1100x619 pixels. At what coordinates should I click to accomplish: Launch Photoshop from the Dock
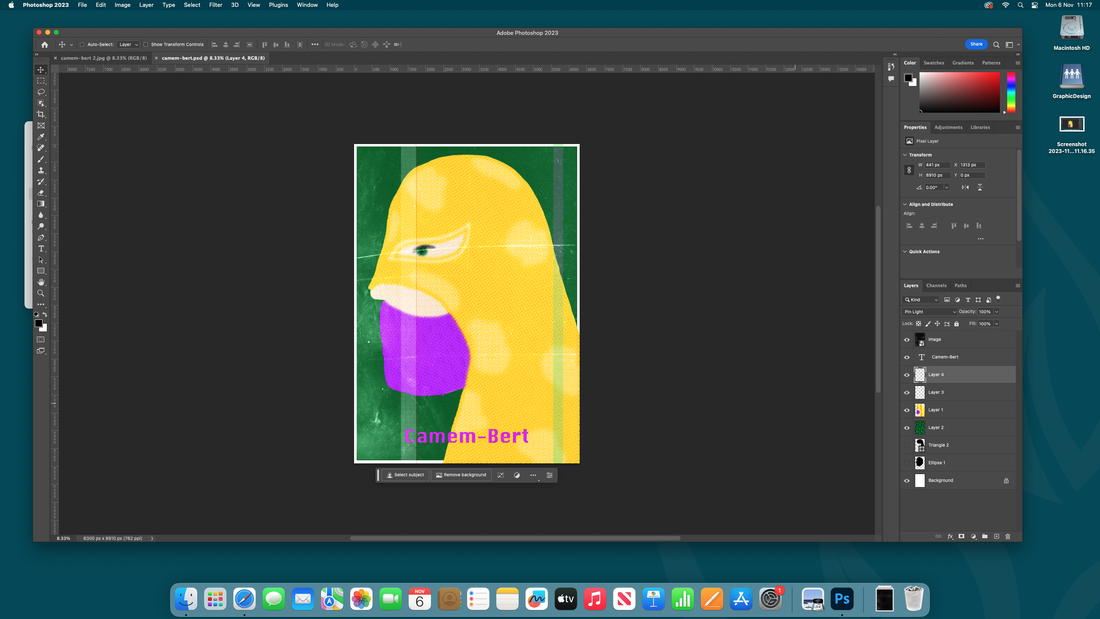(842, 599)
